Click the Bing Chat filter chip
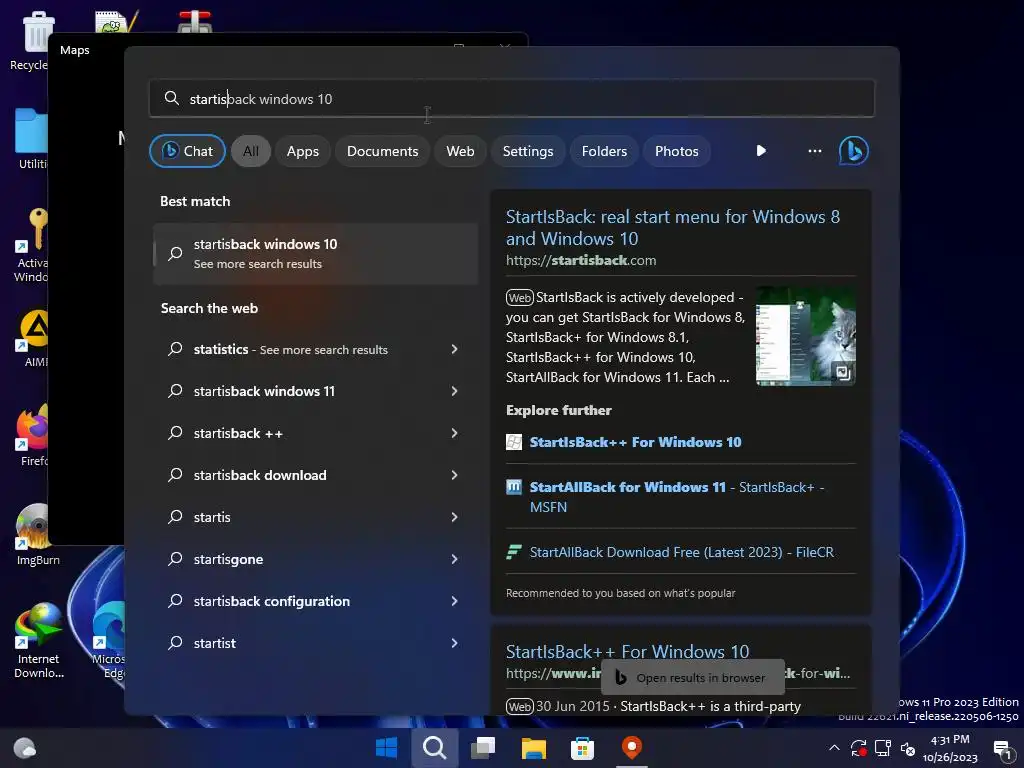The width and height of the screenshot is (1024, 768). pyautogui.click(x=187, y=151)
